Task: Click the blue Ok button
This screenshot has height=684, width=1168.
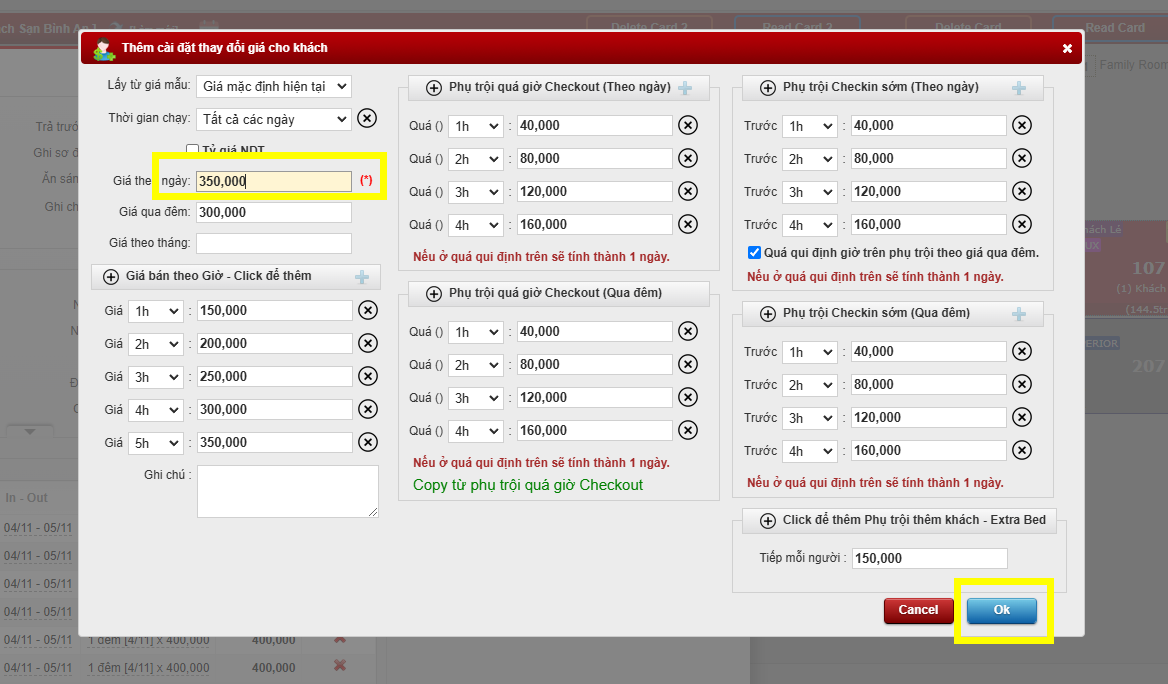Action: point(1001,610)
